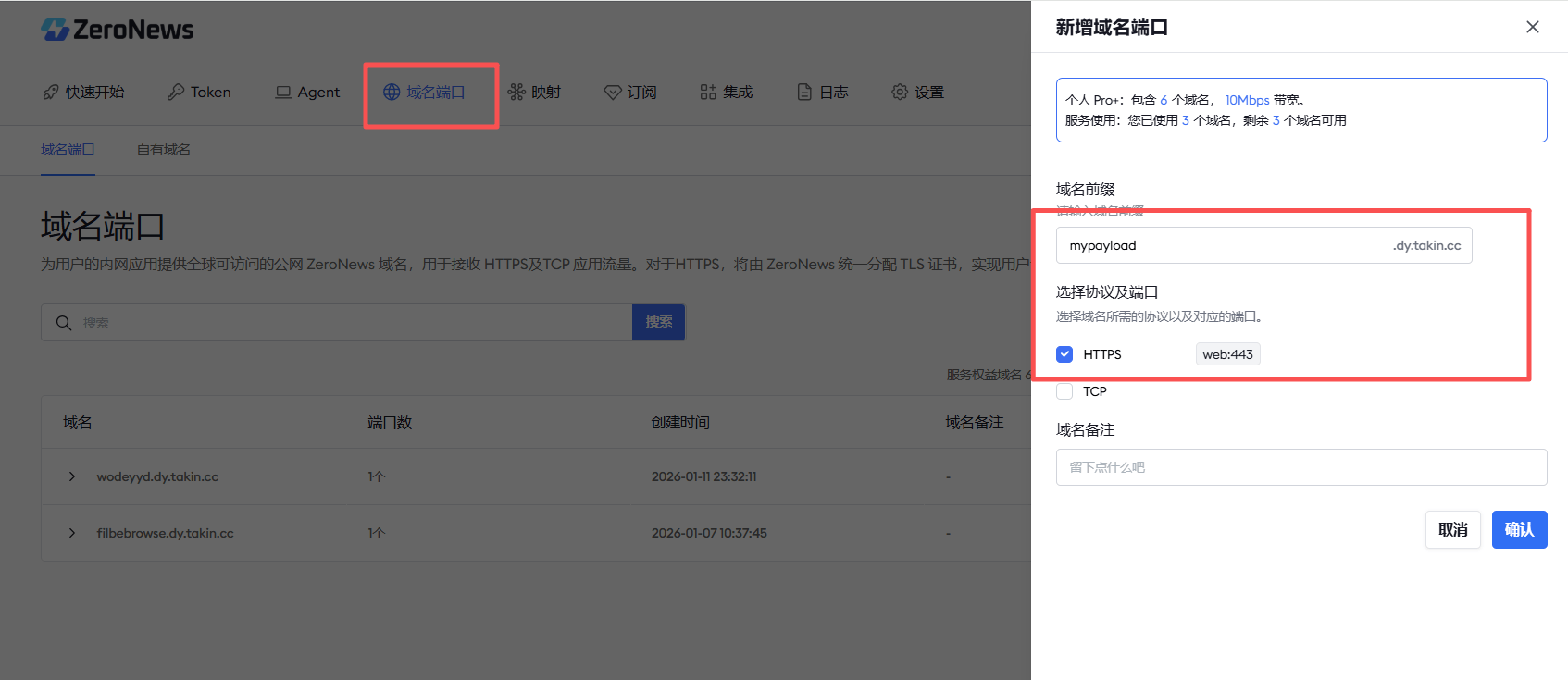
Task: Open the 快速开始 menu item
Action: 83,93
